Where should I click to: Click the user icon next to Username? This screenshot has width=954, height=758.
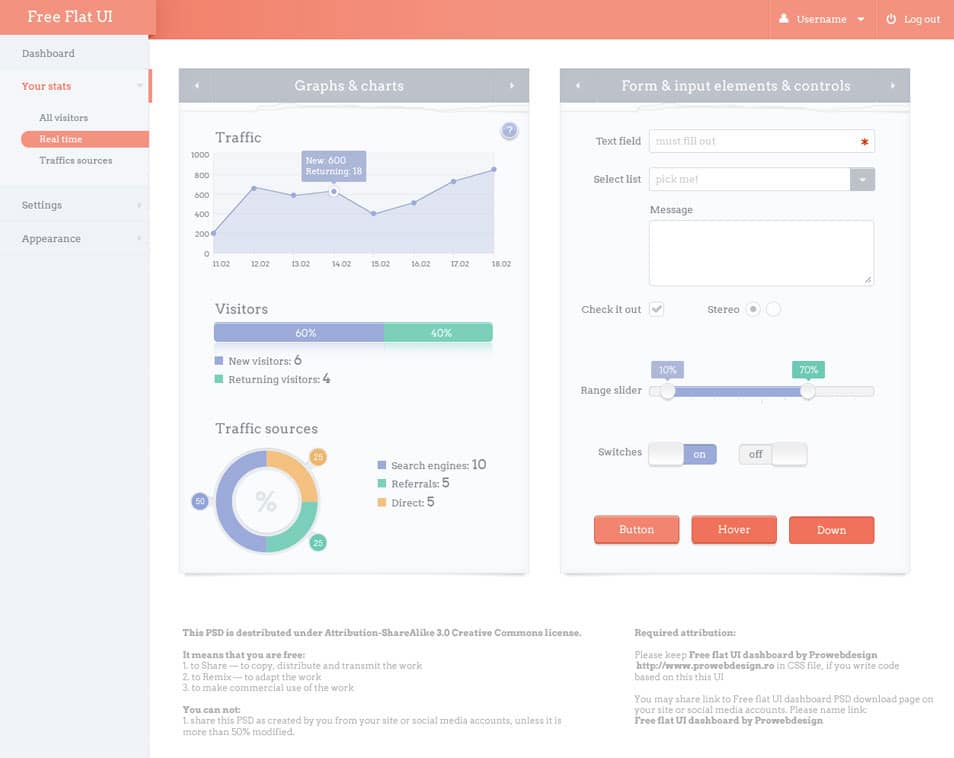pyautogui.click(x=781, y=17)
